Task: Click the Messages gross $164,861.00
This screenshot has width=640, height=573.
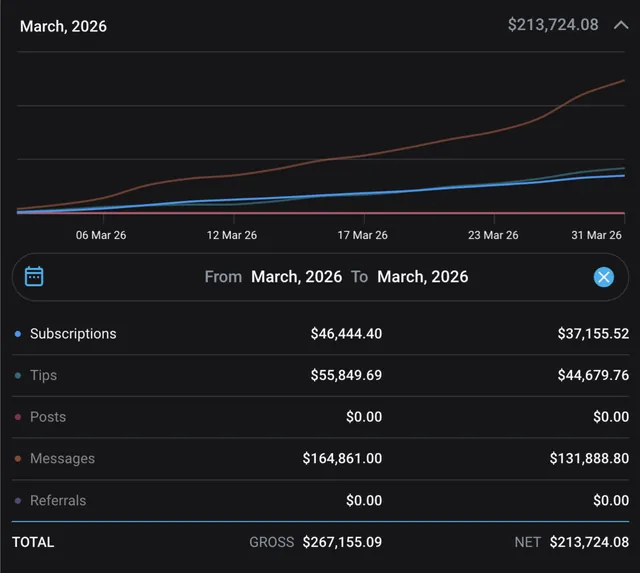Action: 342,458
